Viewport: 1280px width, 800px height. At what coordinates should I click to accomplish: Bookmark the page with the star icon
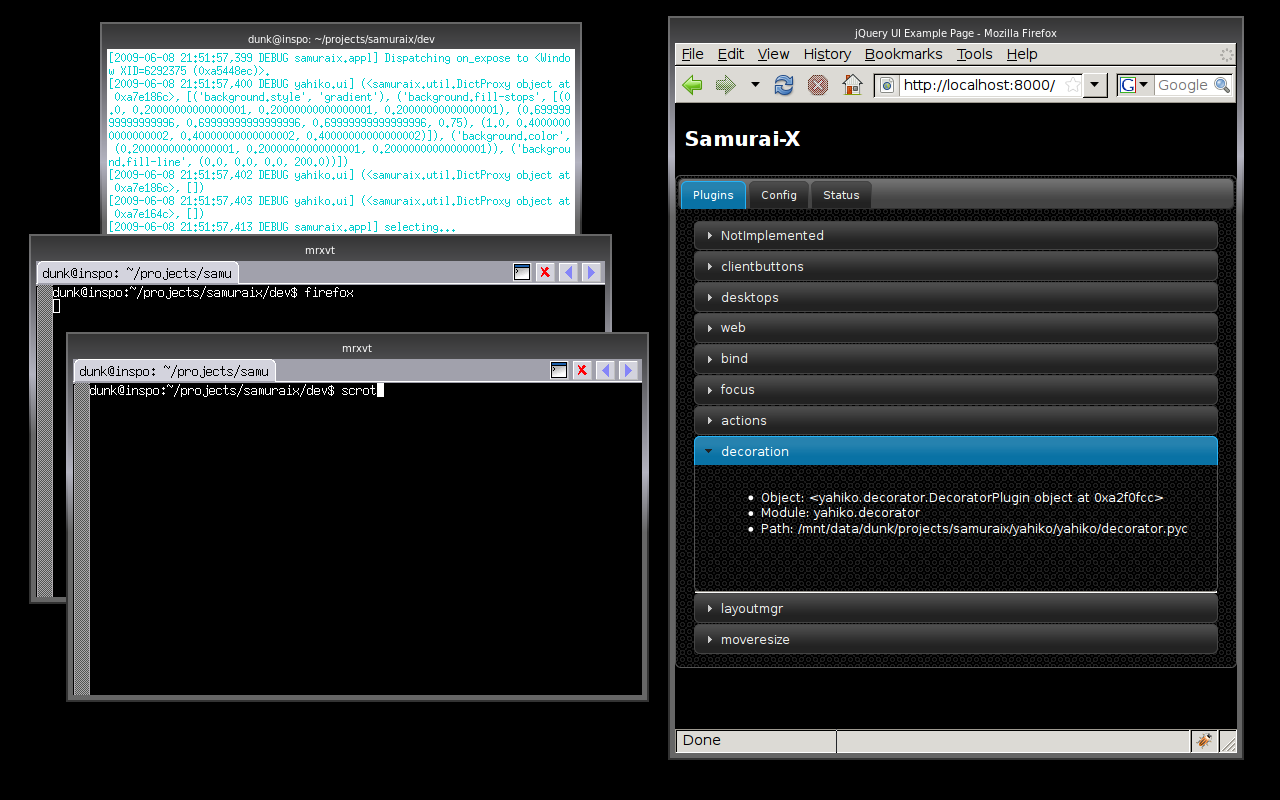coord(1072,86)
